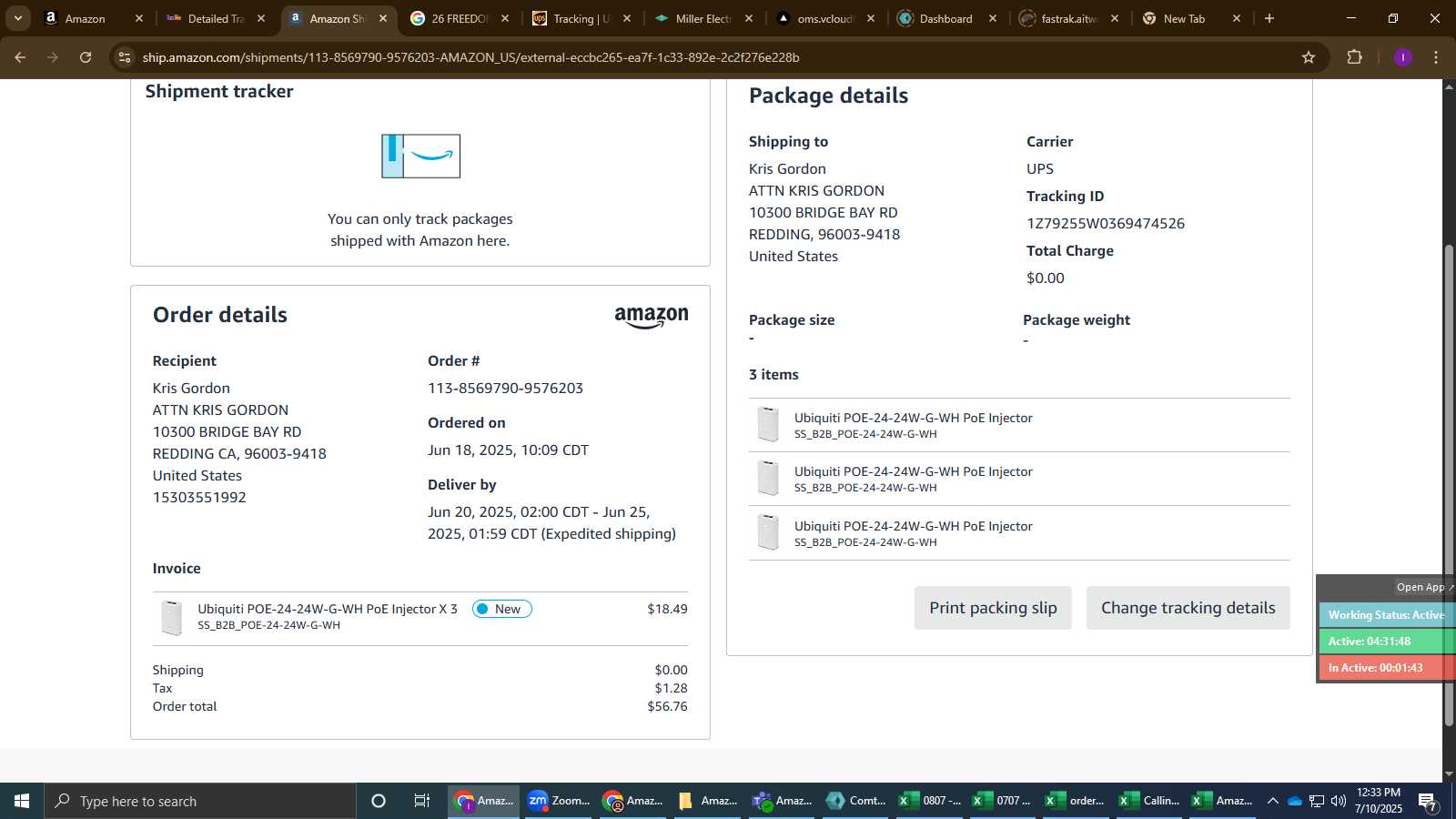Open the volume speaker icon
1456x819 pixels.
[1338, 801]
